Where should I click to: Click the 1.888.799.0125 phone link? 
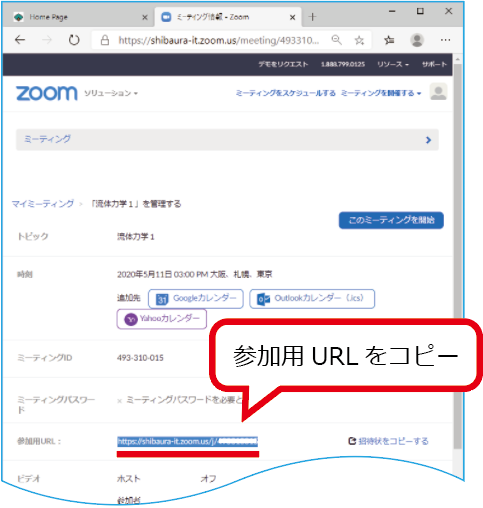(x=343, y=64)
